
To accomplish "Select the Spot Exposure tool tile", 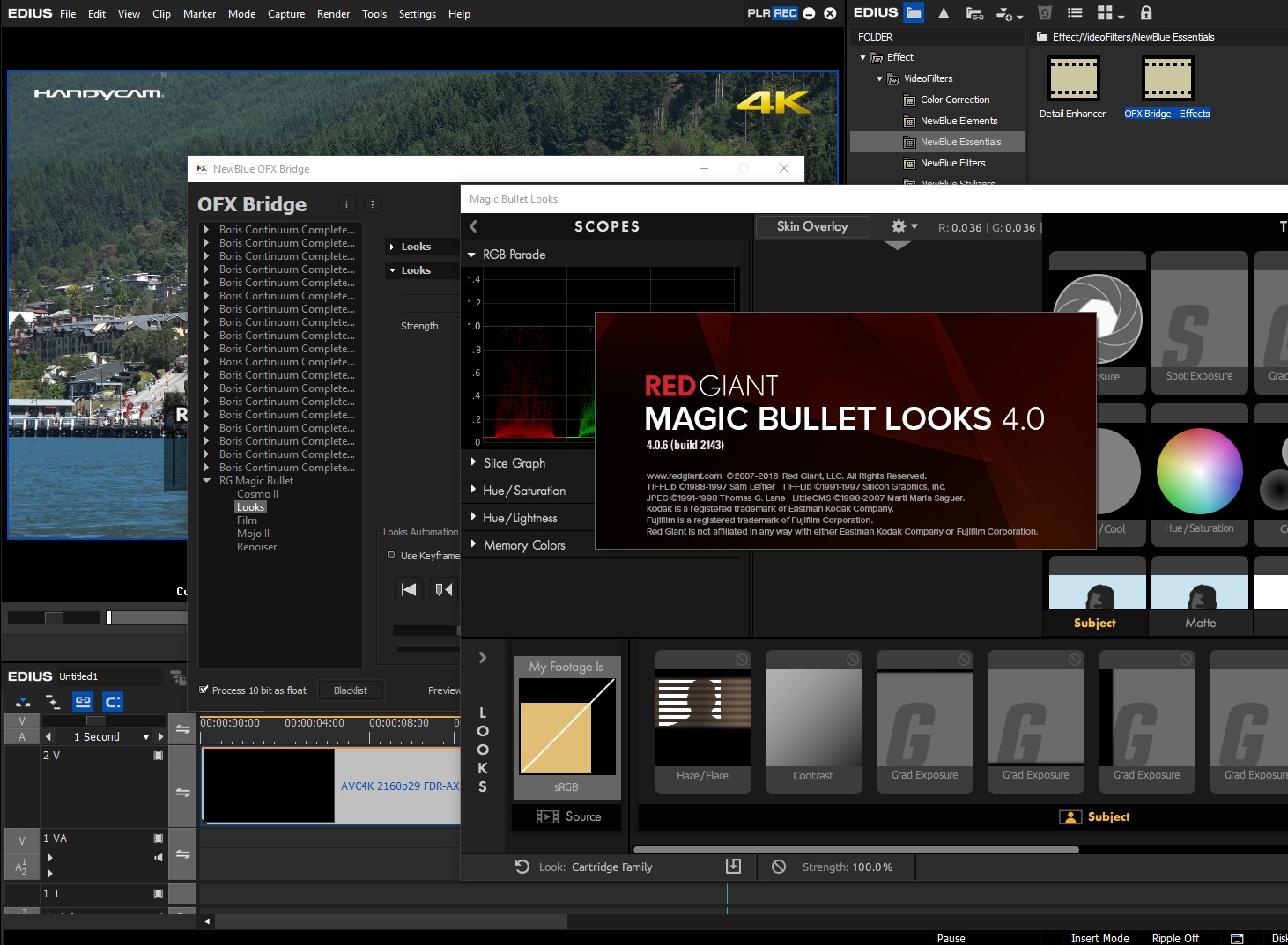I will coord(1200,322).
